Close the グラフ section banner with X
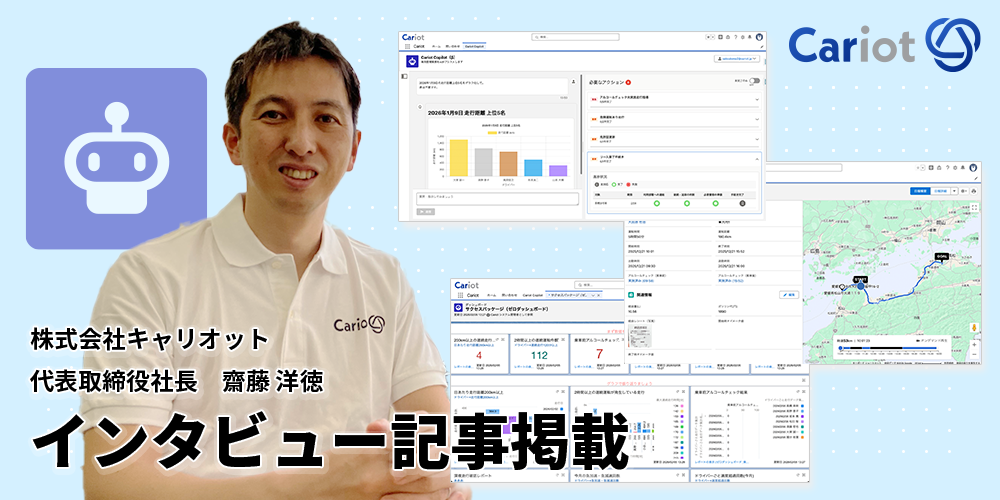The width and height of the screenshot is (1000, 500). coord(804,380)
